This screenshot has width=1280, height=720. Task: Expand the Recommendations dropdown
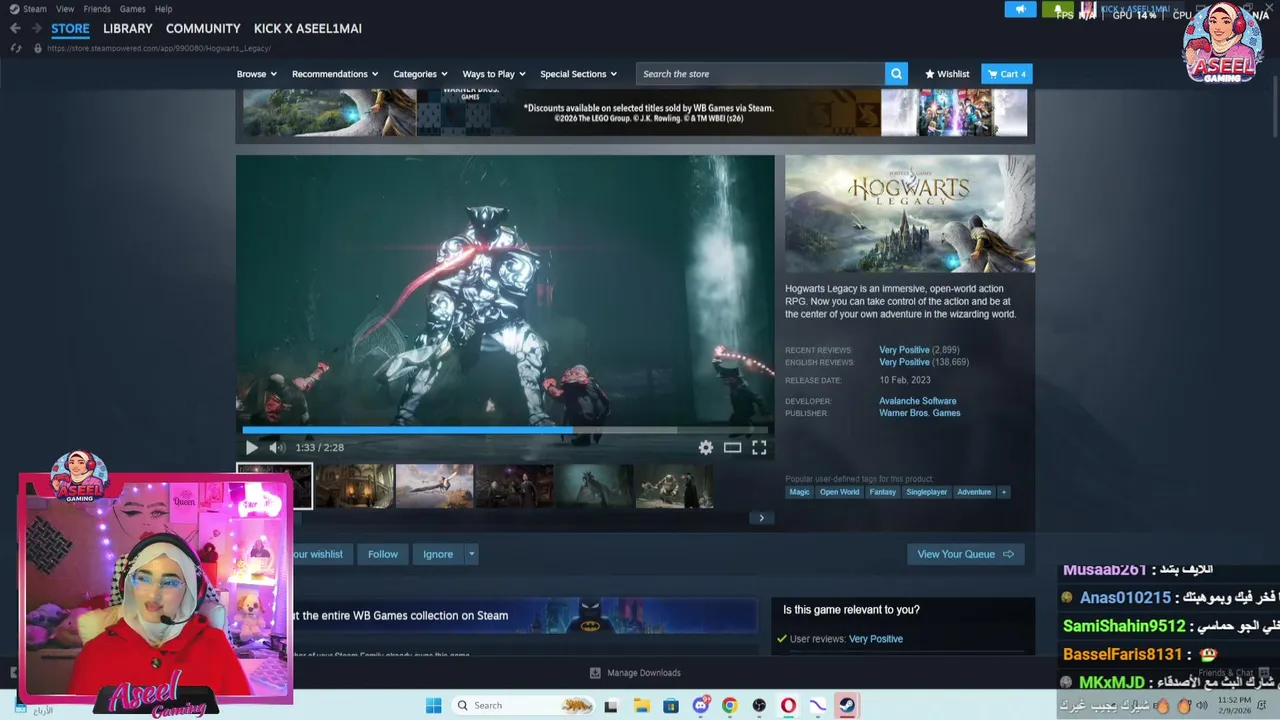(335, 74)
